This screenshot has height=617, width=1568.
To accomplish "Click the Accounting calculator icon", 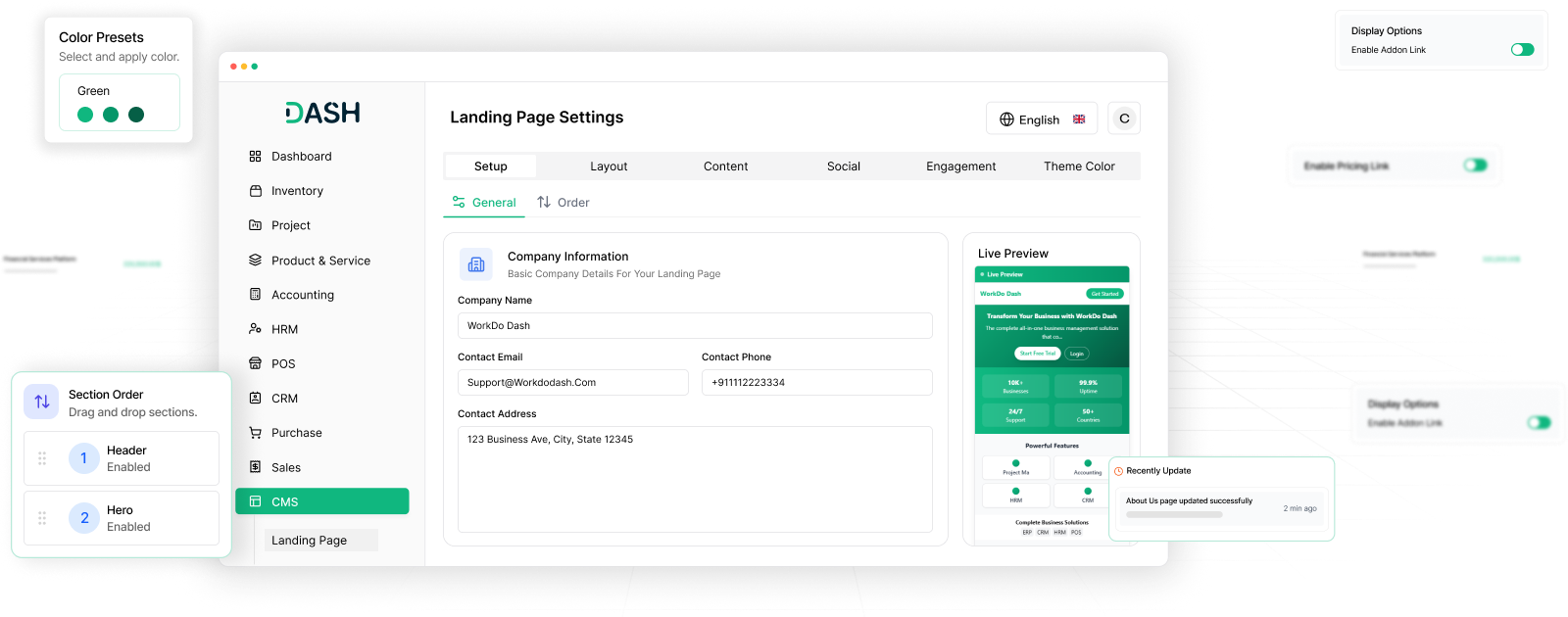I will 255,295.
